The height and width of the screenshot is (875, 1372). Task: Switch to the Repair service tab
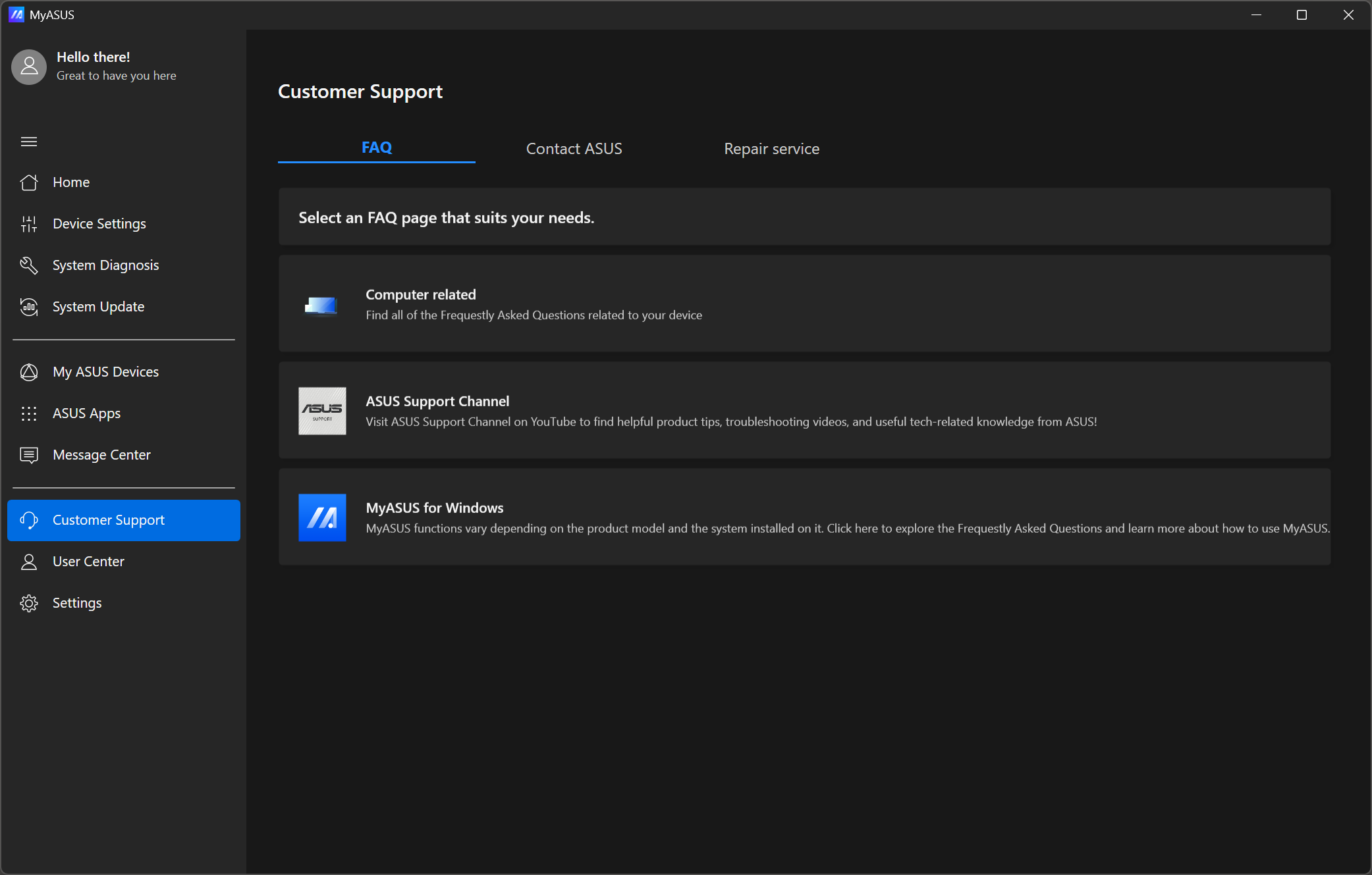tap(771, 149)
